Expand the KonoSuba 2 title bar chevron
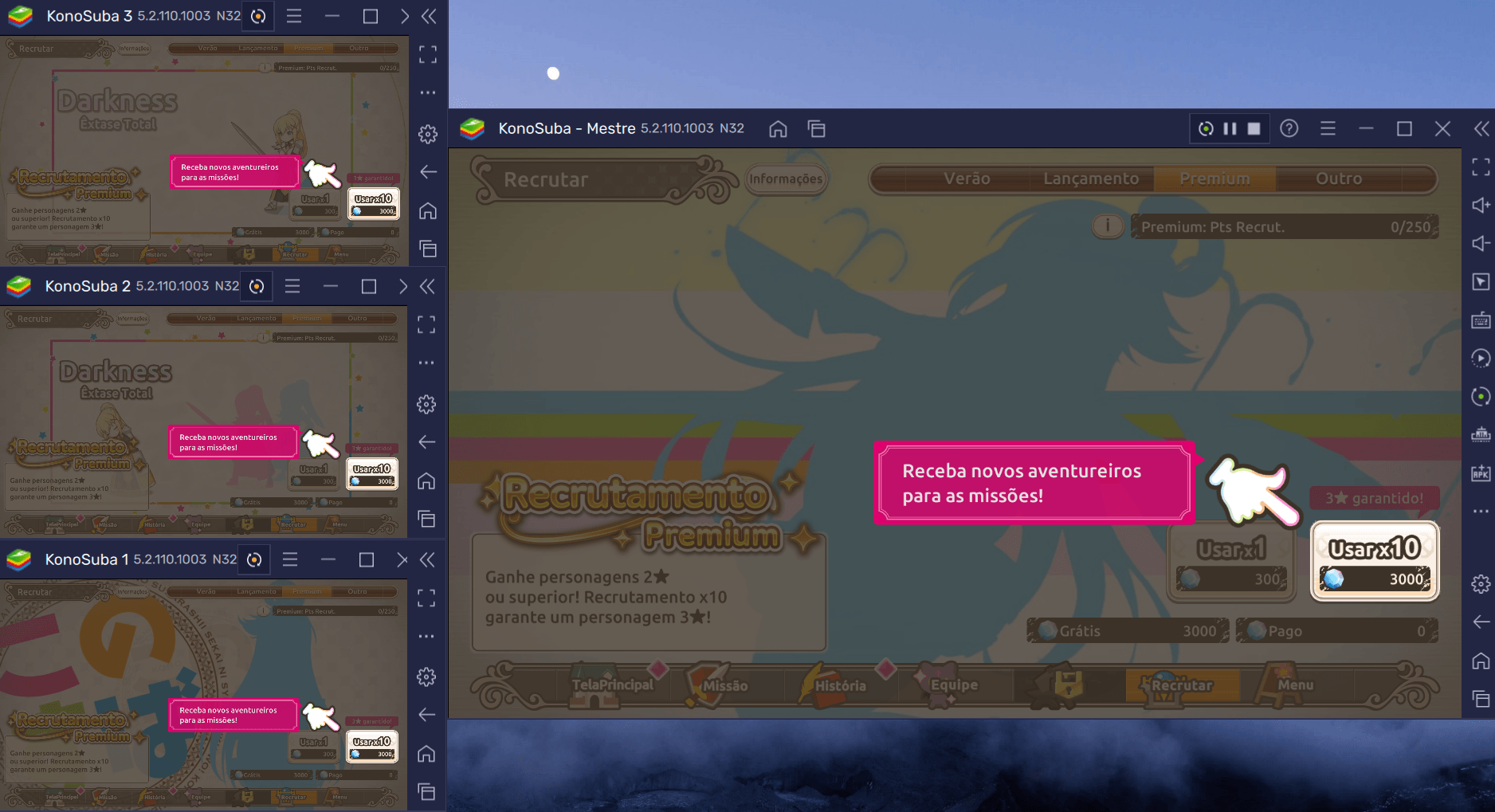Screen dimensions: 1495x812 pyautogui.click(x=402, y=286)
